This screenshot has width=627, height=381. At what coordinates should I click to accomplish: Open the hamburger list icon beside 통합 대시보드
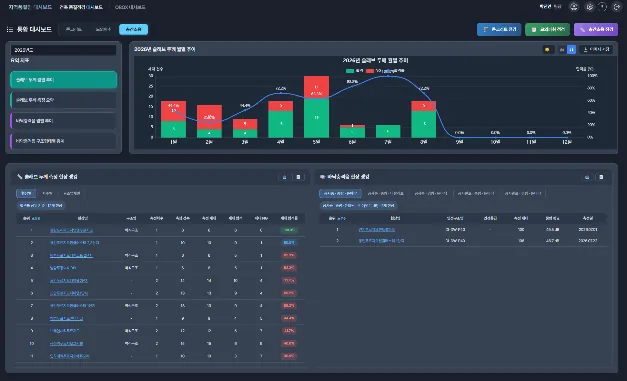[10, 30]
